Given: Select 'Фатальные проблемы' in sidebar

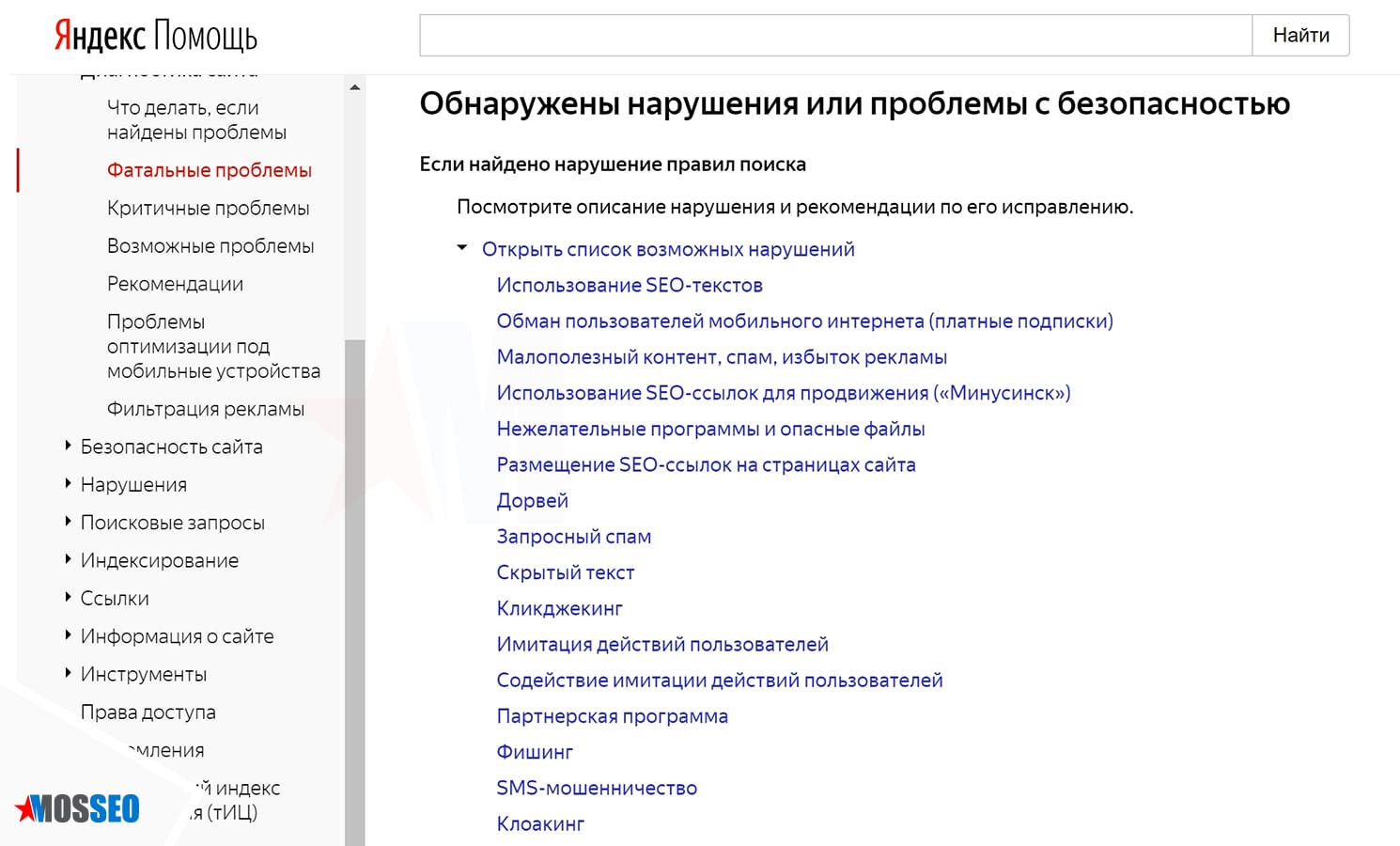Looking at the screenshot, I should (210, 170).
